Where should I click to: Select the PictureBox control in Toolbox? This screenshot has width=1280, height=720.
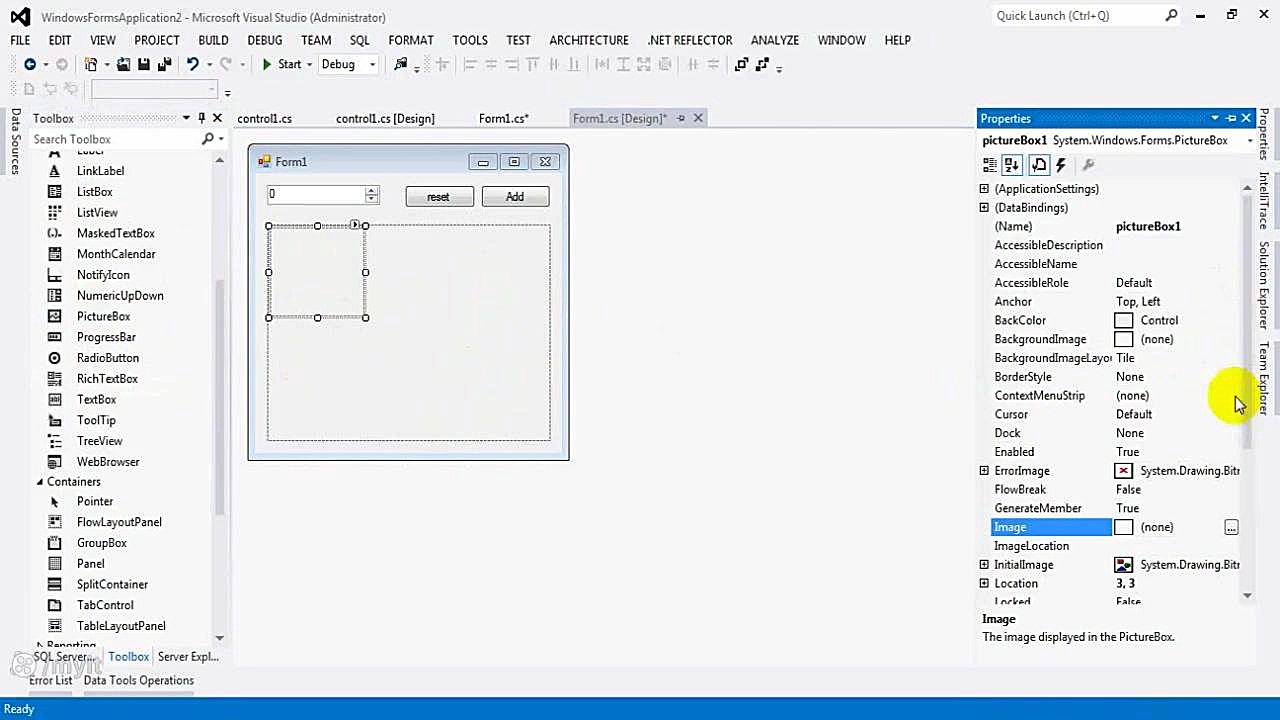[x=104, y=316]
